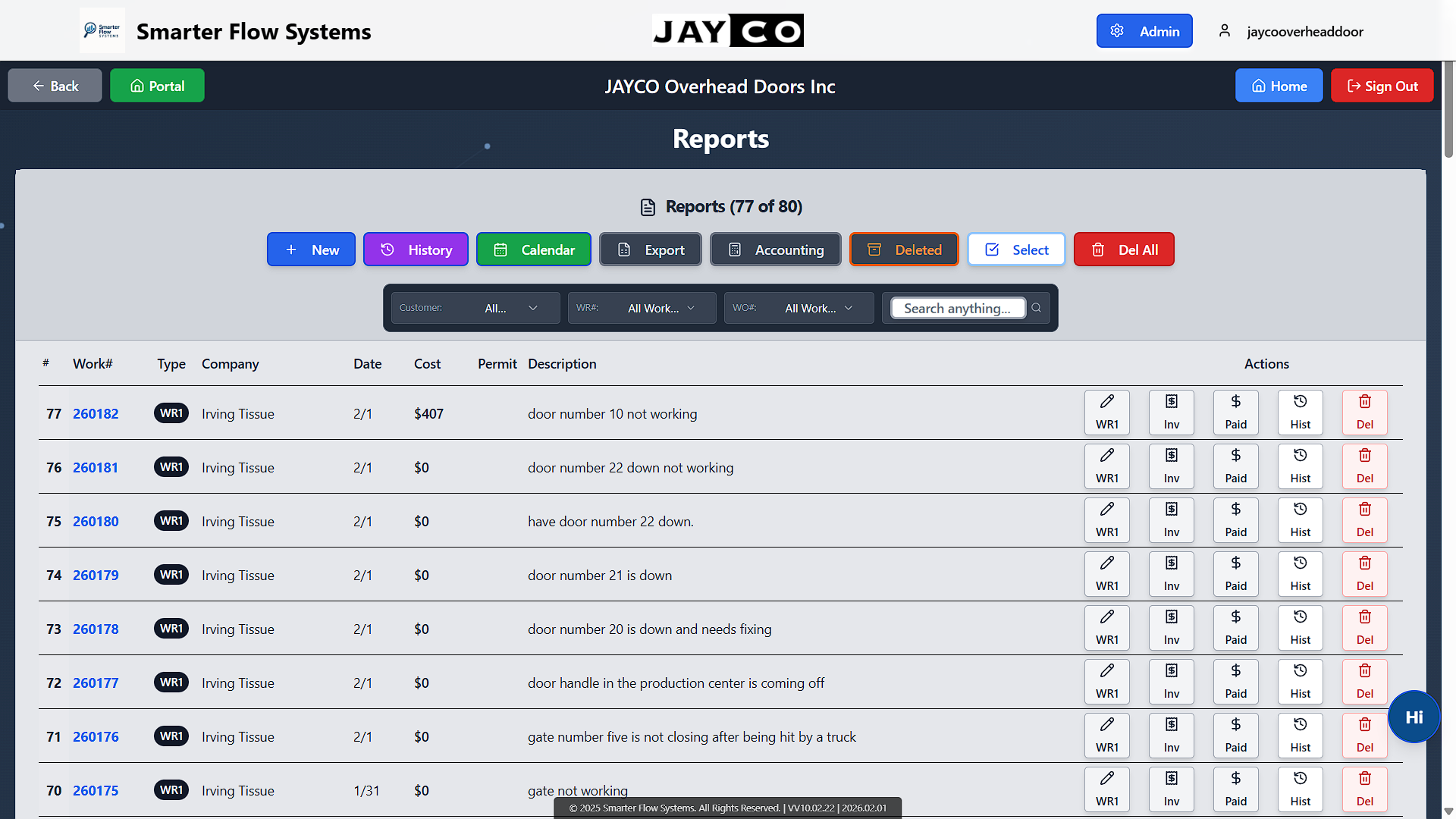
Task: Edit WR1 for work order 260182
Action: pyautogui.click(x=1106, y=413)
